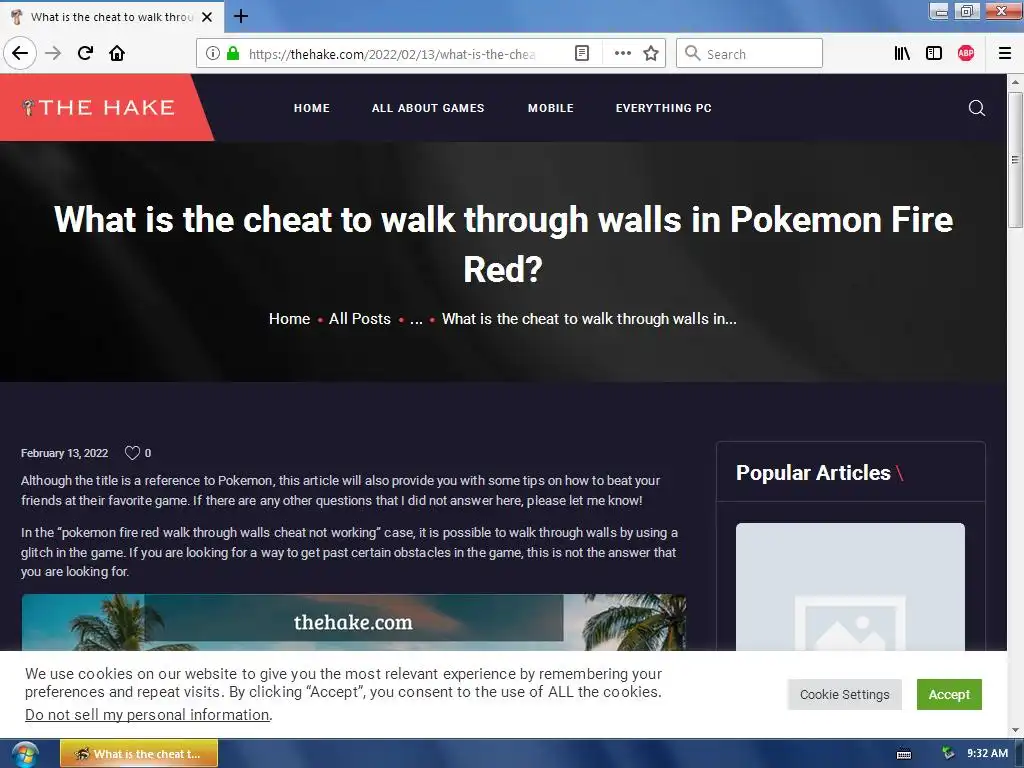The width and height of the screenshot is (1024, 768).
Task: Click the page scrollbar up arrow
Action: coord(1015,82)
